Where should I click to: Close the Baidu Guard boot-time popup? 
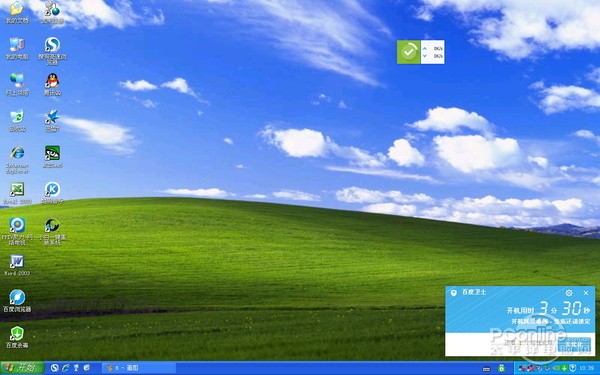pyautogui.click(x=586, y=293)
